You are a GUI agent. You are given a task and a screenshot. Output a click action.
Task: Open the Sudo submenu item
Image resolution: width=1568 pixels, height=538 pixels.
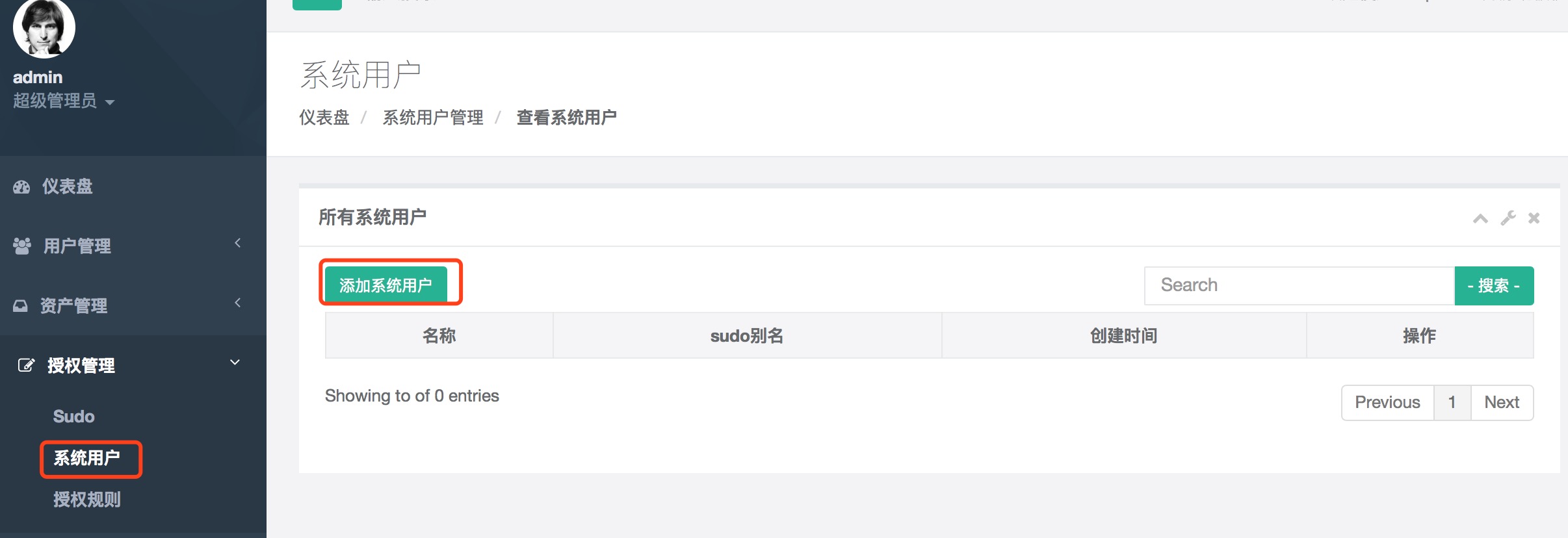click(x=74, y=416)
